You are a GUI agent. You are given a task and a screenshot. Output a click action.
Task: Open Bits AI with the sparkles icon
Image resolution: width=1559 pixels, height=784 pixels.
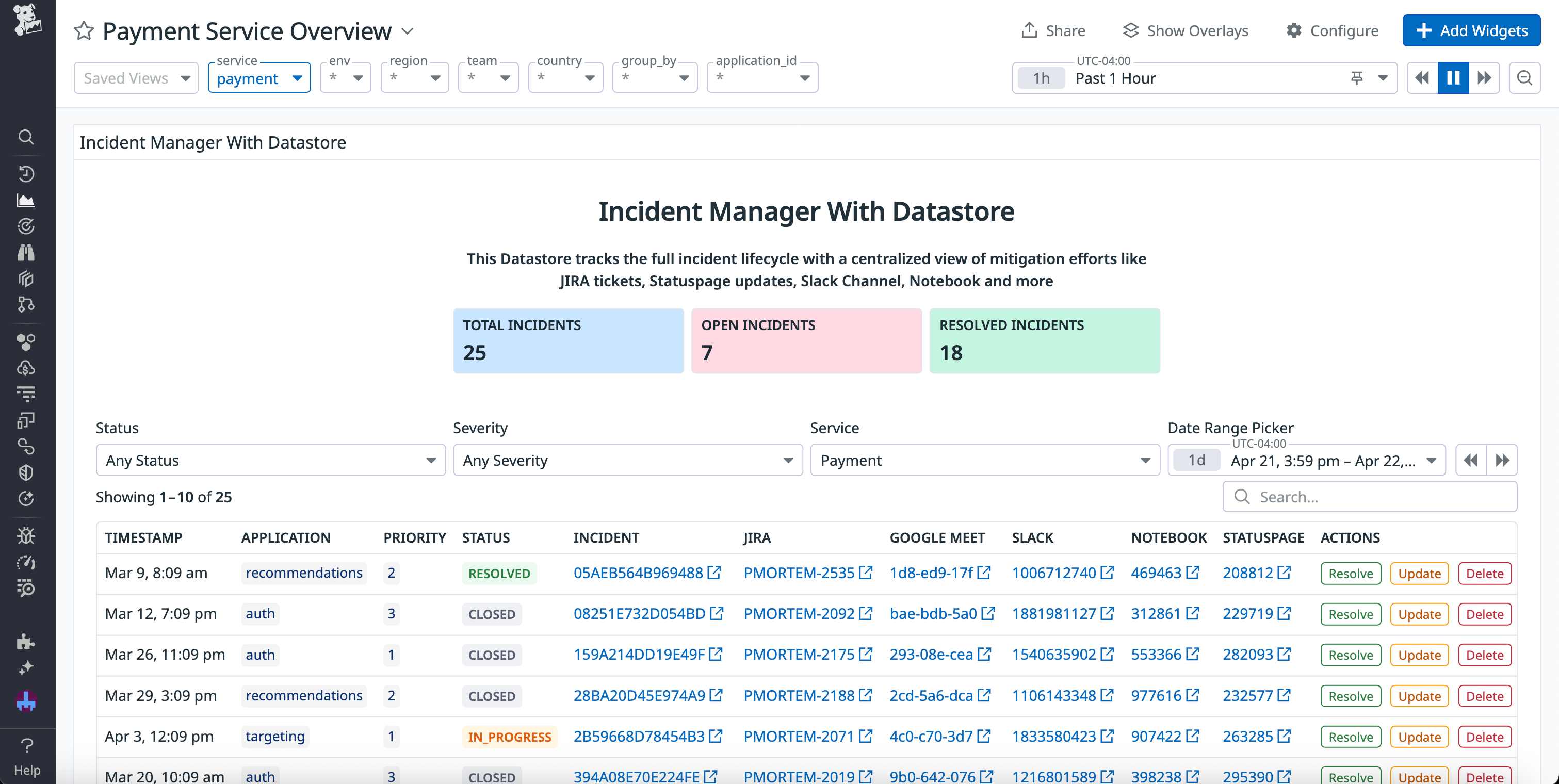pyautogui.click(x=27, y=667)
